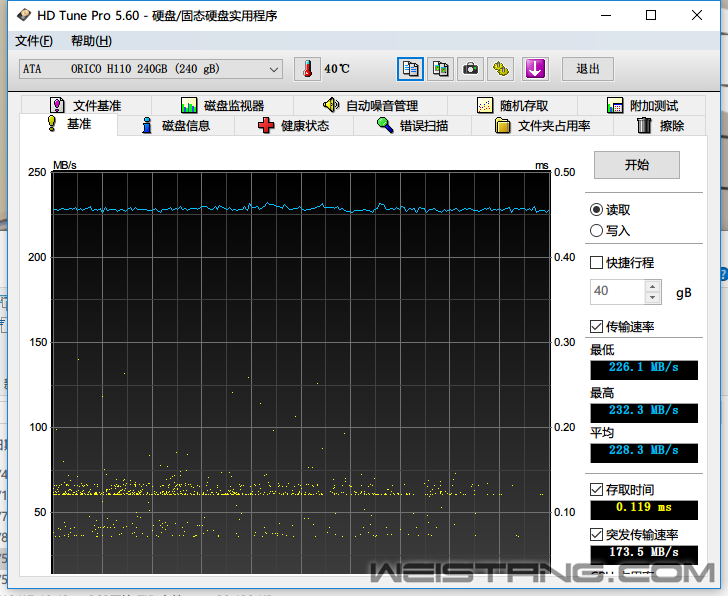The image size is (728, 596).
Task: Click the 40℃ temperature reading
Action: 337,69
